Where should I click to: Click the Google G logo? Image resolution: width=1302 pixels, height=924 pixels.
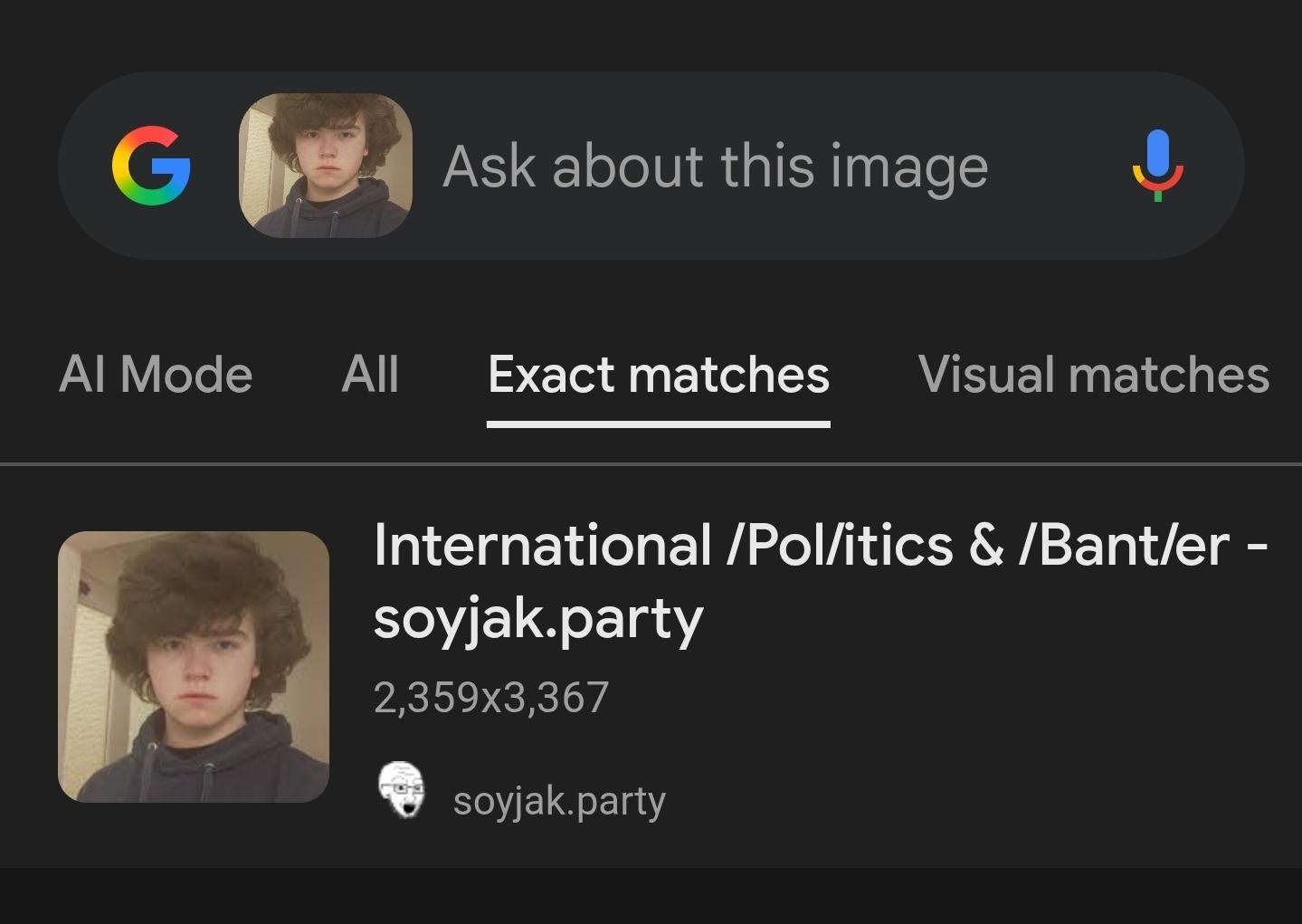(151, 166)
